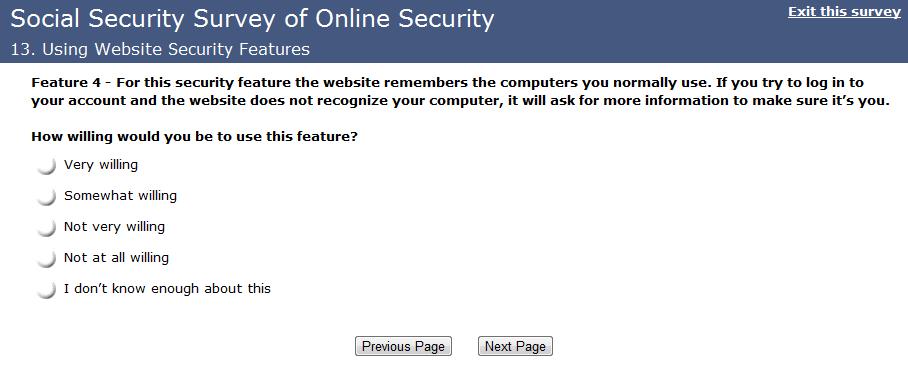Click the 'Not very willing' label text
Viewport: 908px width, 388px height.
(114, 226)
